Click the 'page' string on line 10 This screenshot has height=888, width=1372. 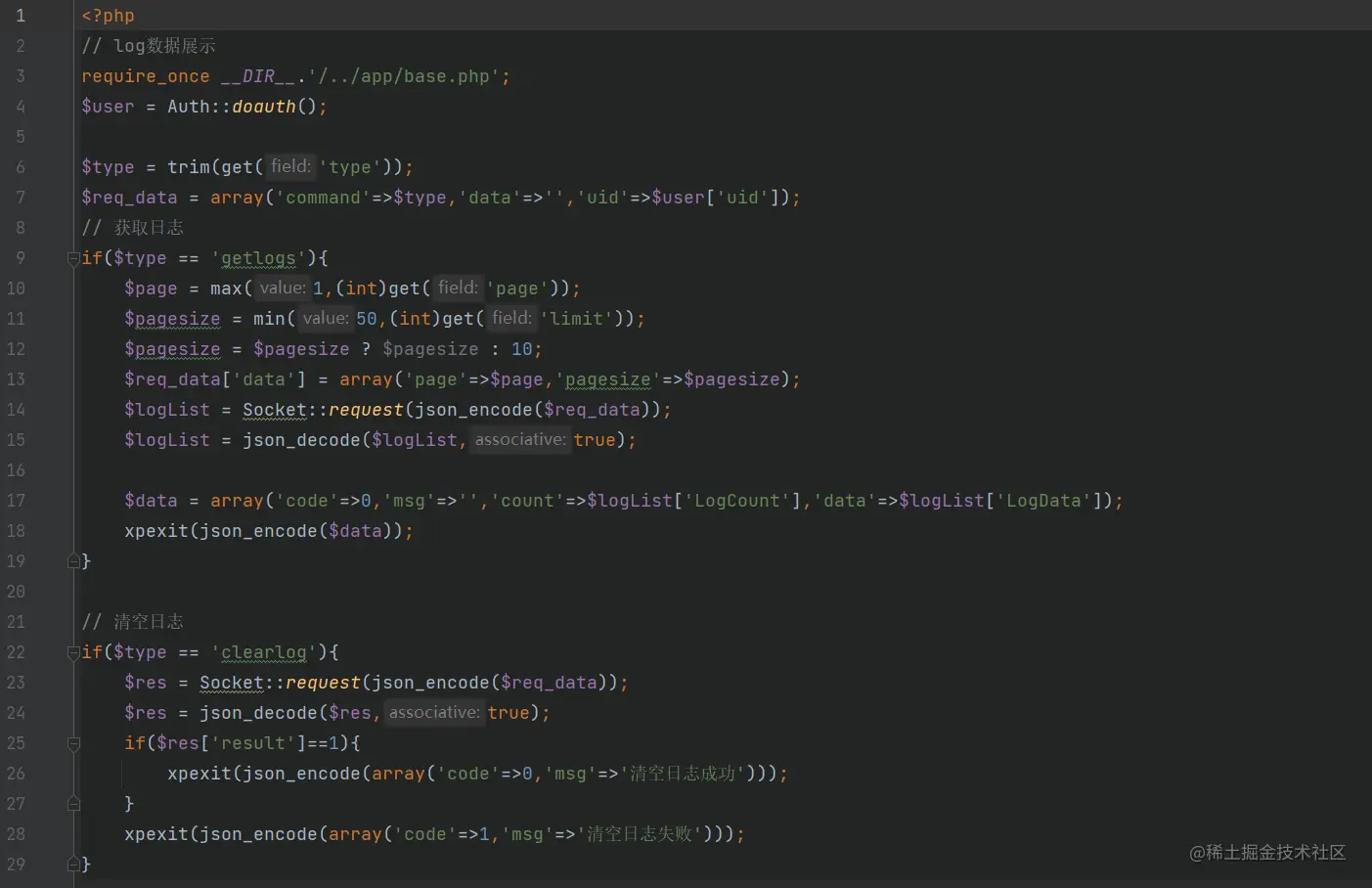tap(516, 289)
